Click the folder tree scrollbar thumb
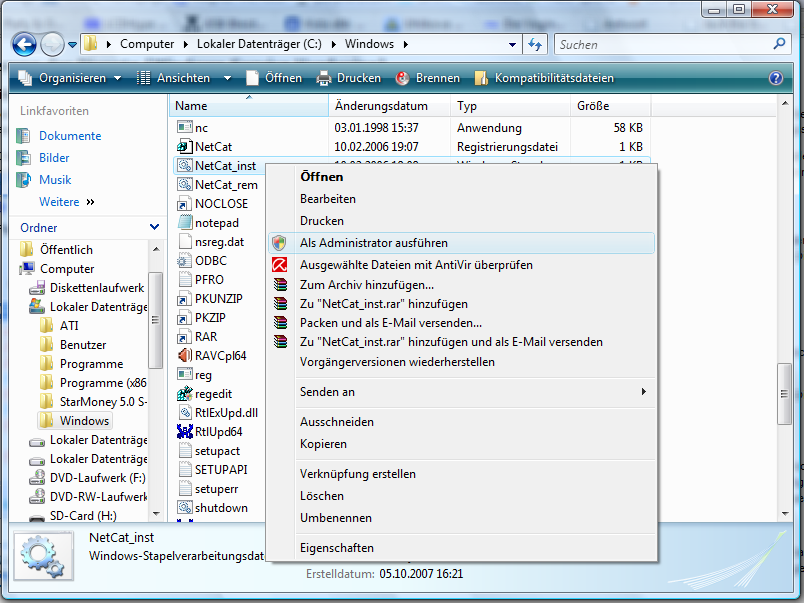804x603 pixels. pyautogui.click(x=155, y=320)
